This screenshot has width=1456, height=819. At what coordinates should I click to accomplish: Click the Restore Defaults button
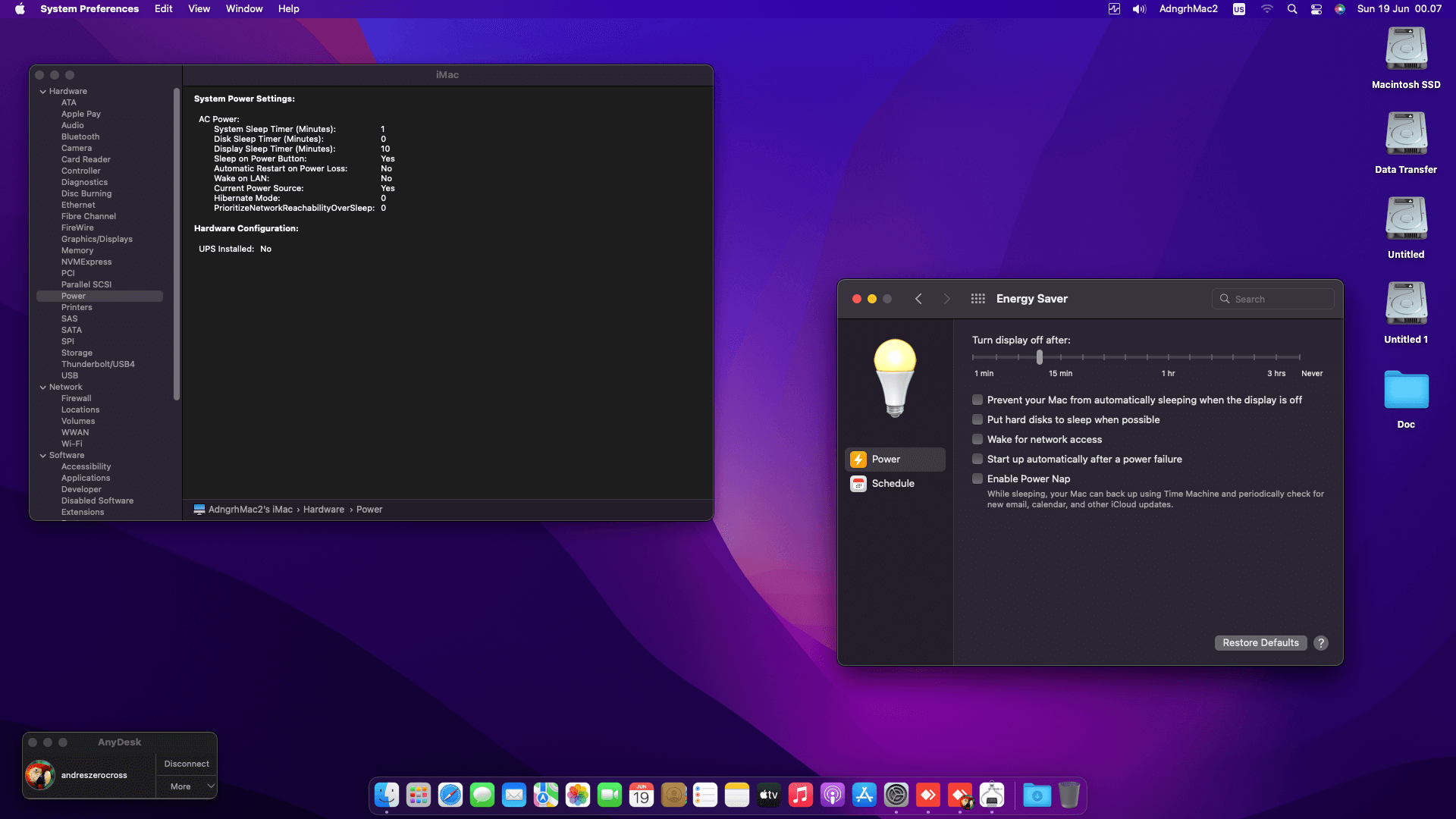(1260, 643)
